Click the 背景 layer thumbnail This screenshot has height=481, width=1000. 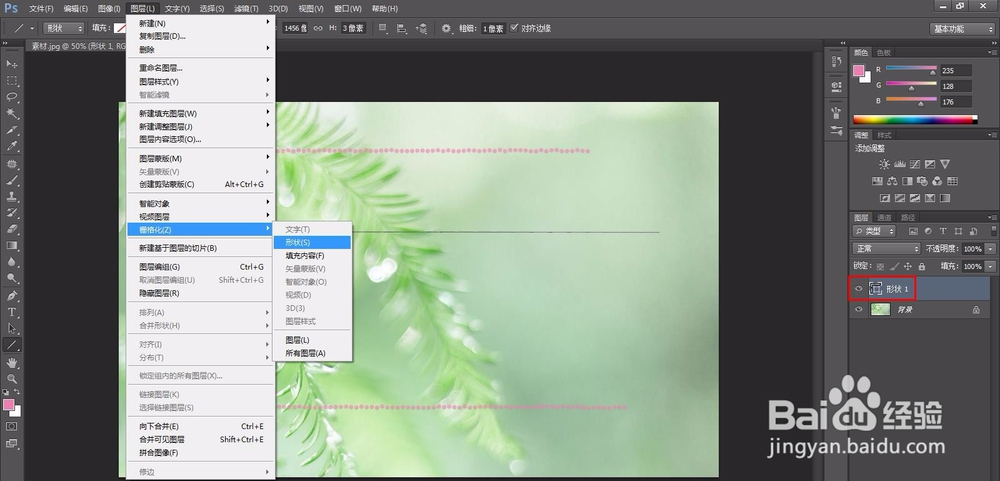tap(880, 309)
